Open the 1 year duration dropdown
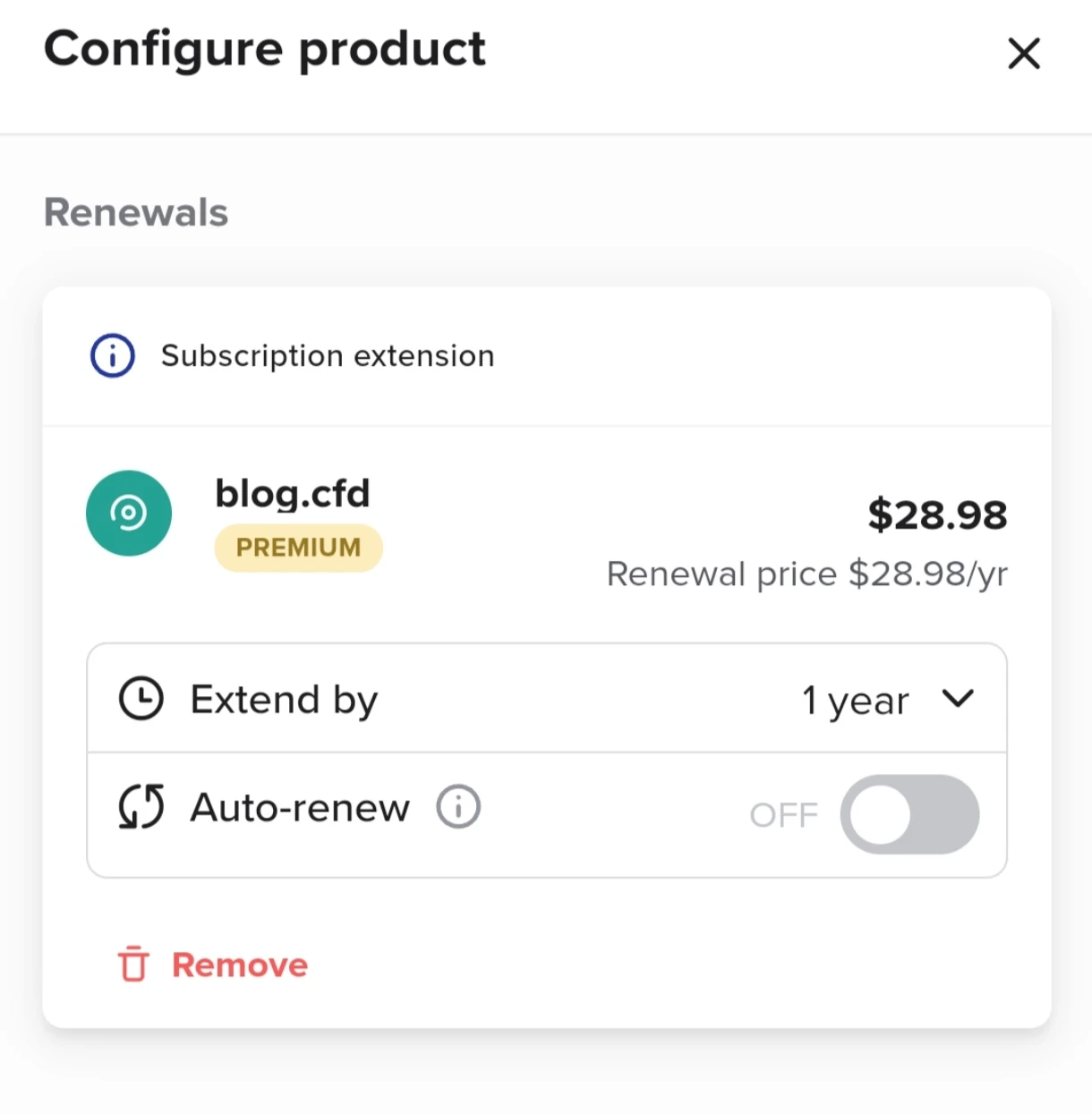The height and width of the screenshot is (1114, 1092). 856,701
